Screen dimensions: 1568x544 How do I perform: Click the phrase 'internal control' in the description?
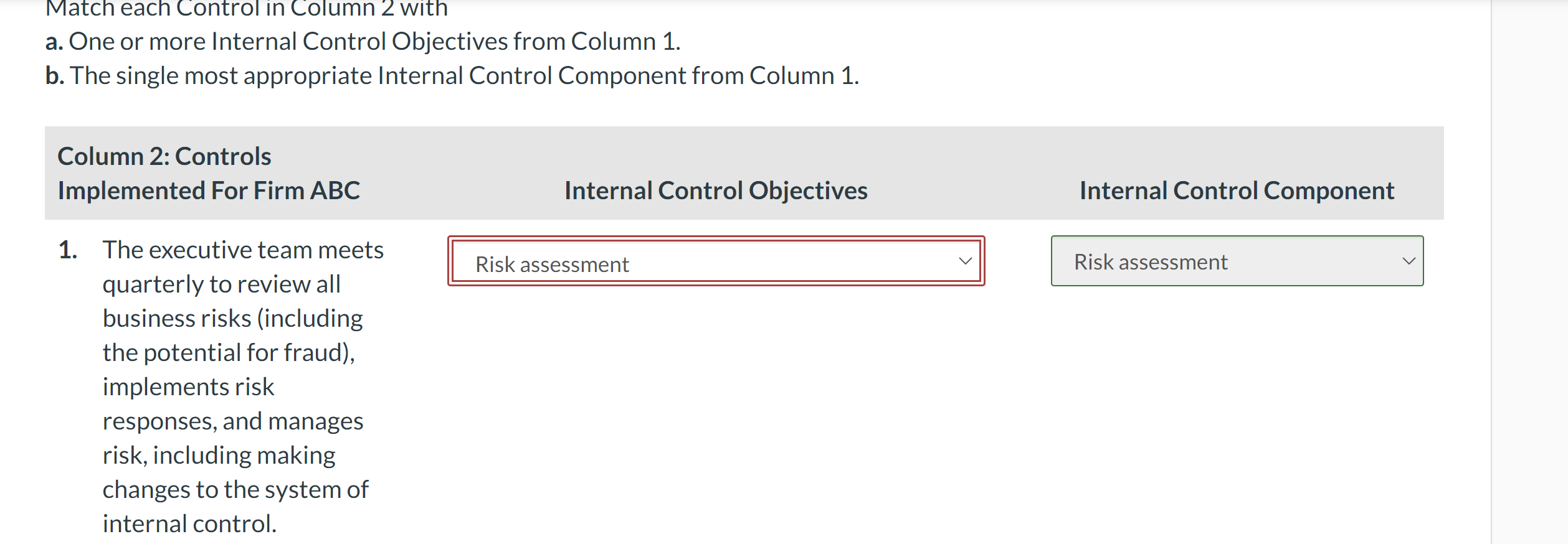187,524
